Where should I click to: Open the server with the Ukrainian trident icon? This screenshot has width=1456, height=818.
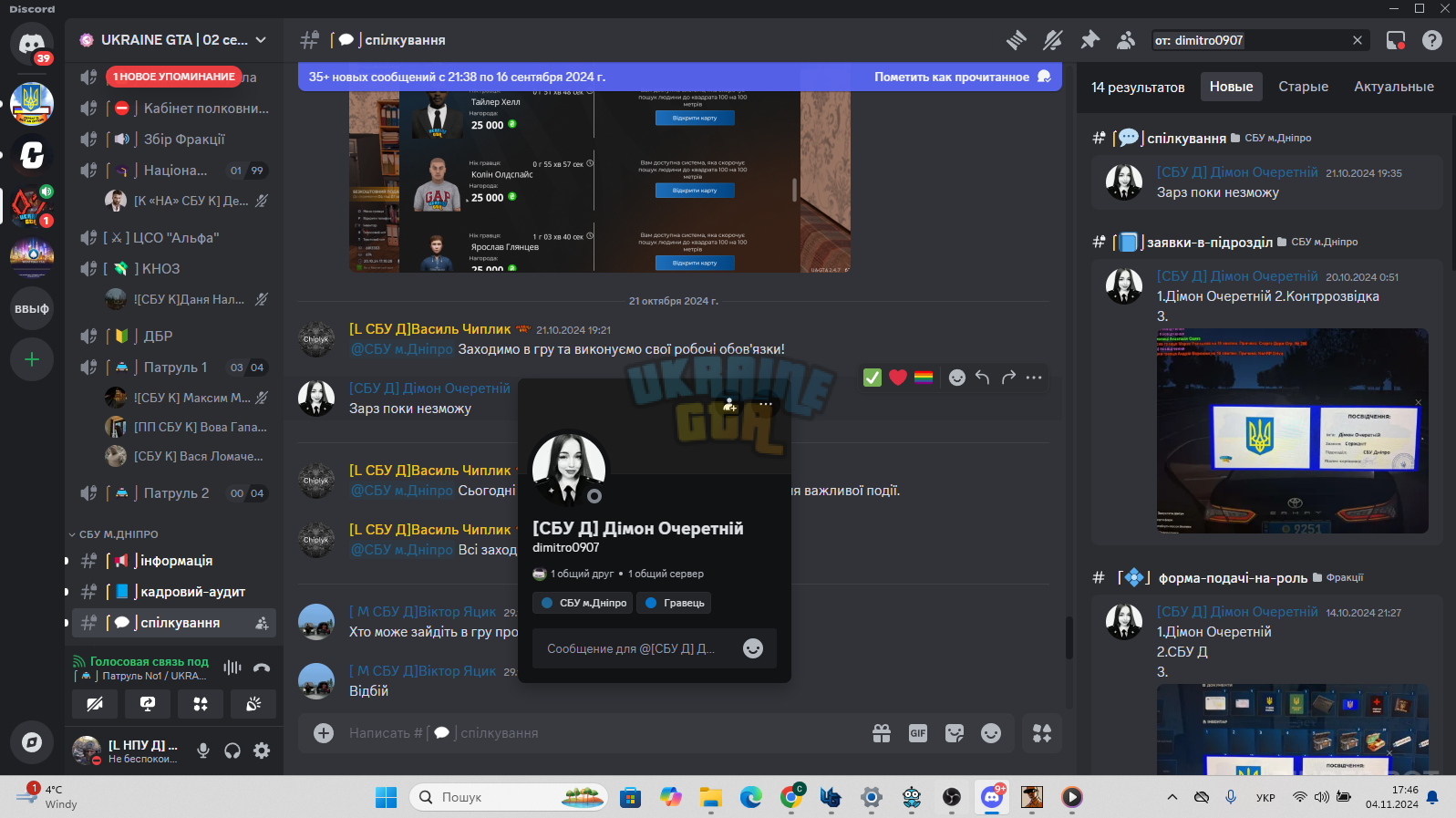32,103
